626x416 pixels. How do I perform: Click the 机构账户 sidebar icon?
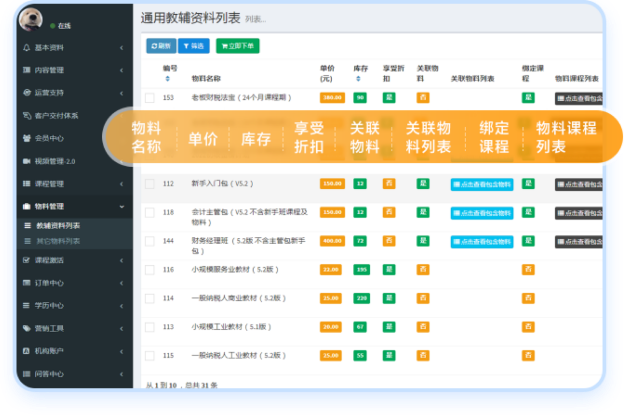point(26,351)
